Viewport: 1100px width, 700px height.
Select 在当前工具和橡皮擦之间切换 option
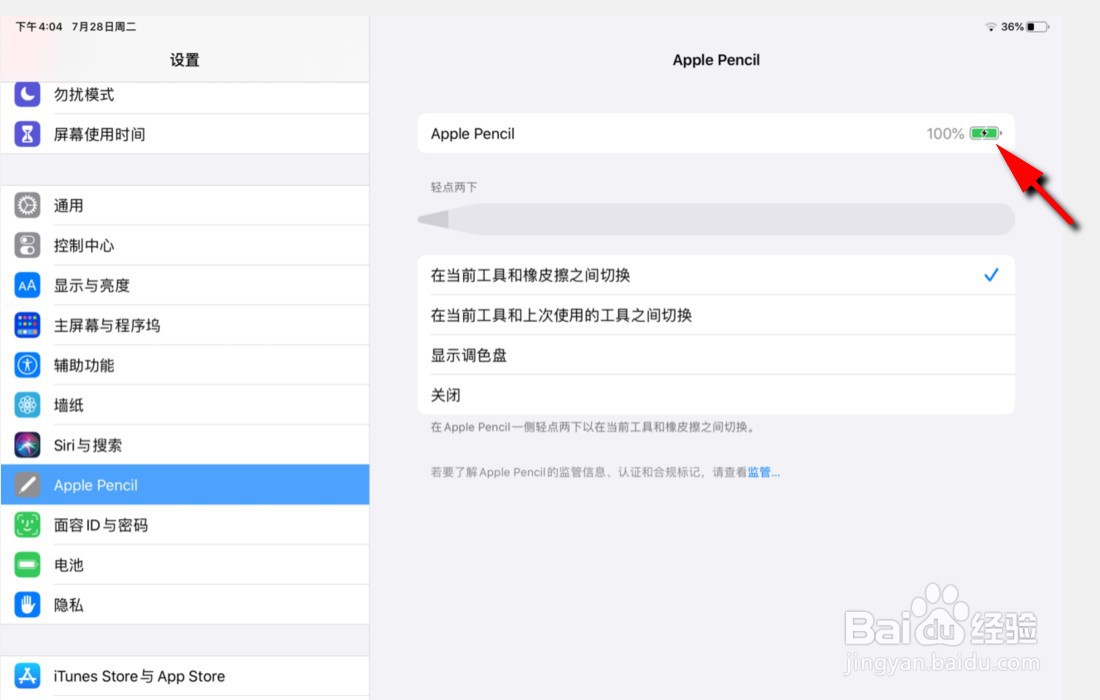pyautogui.click(x=716, y=275)
